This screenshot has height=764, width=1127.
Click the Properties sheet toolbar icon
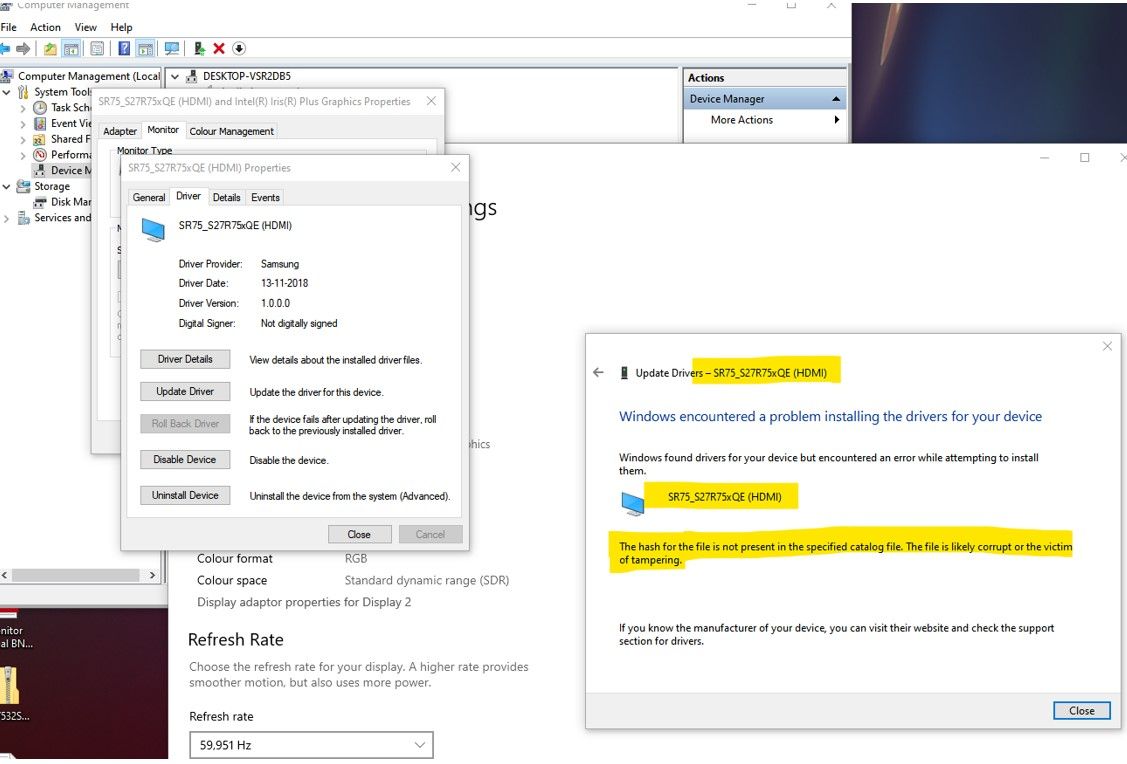(x=97, y=48)
